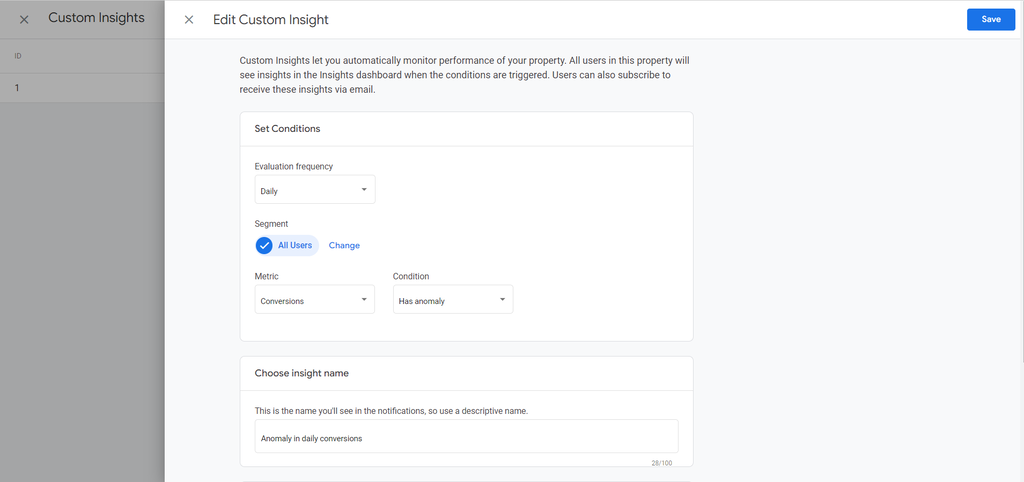Image resolution: width=1024 pixels, height=482 pixels.
Task: Click the Edit Custom Insight title
Action: pos(271,20)
